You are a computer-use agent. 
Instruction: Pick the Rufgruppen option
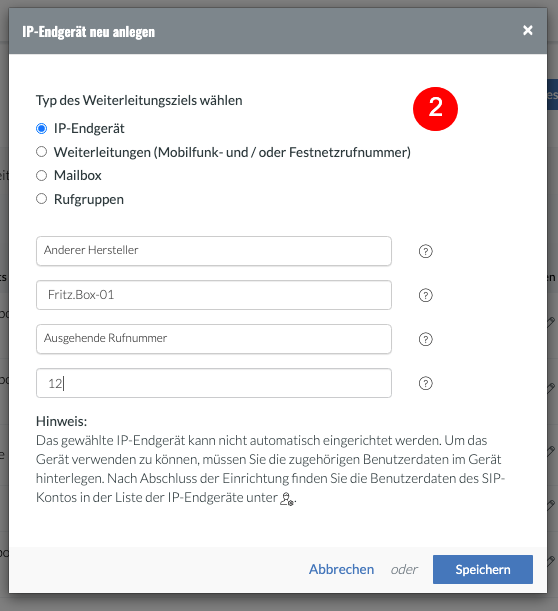pos(41,199)
